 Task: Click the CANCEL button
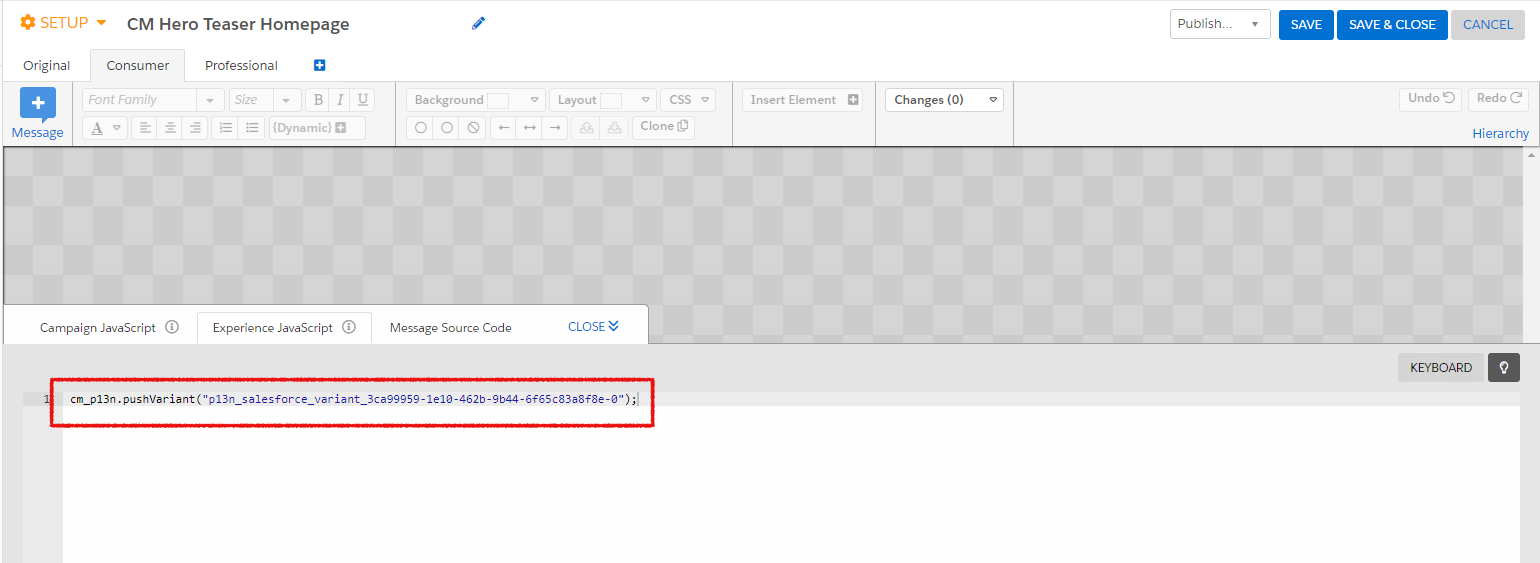[x=1488, y=24]
